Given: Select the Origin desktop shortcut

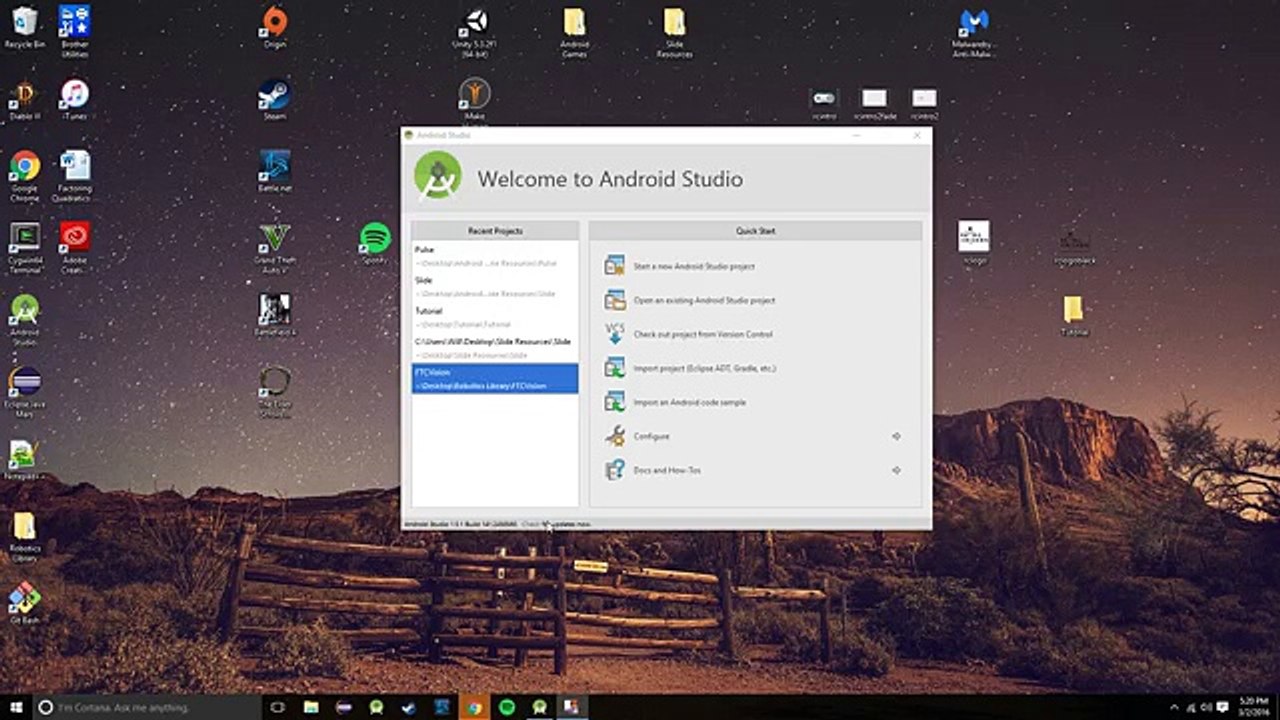Looking at the screenshot, I should pos(274,27).
